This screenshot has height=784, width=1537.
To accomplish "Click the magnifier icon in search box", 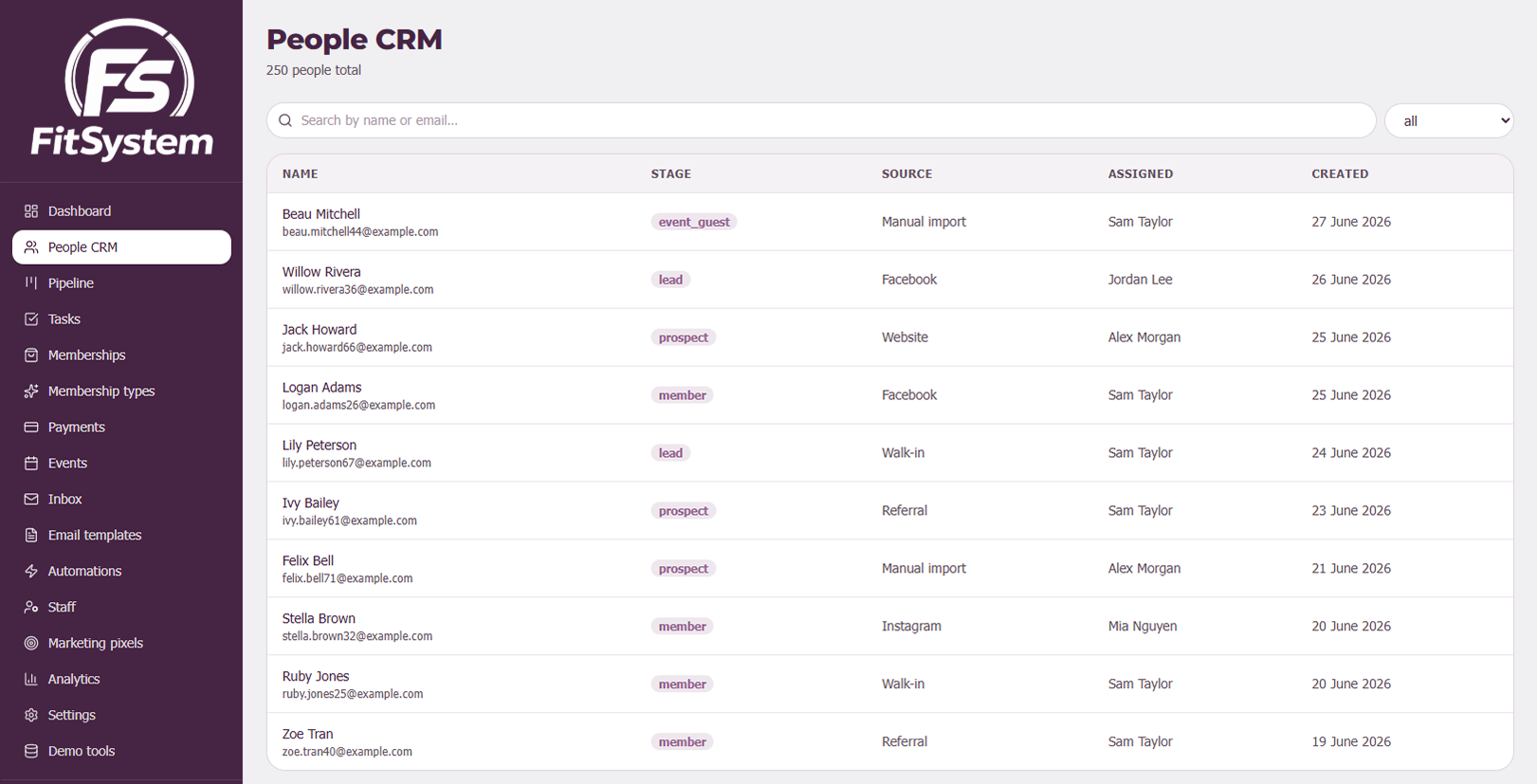I will coord(285,120).
